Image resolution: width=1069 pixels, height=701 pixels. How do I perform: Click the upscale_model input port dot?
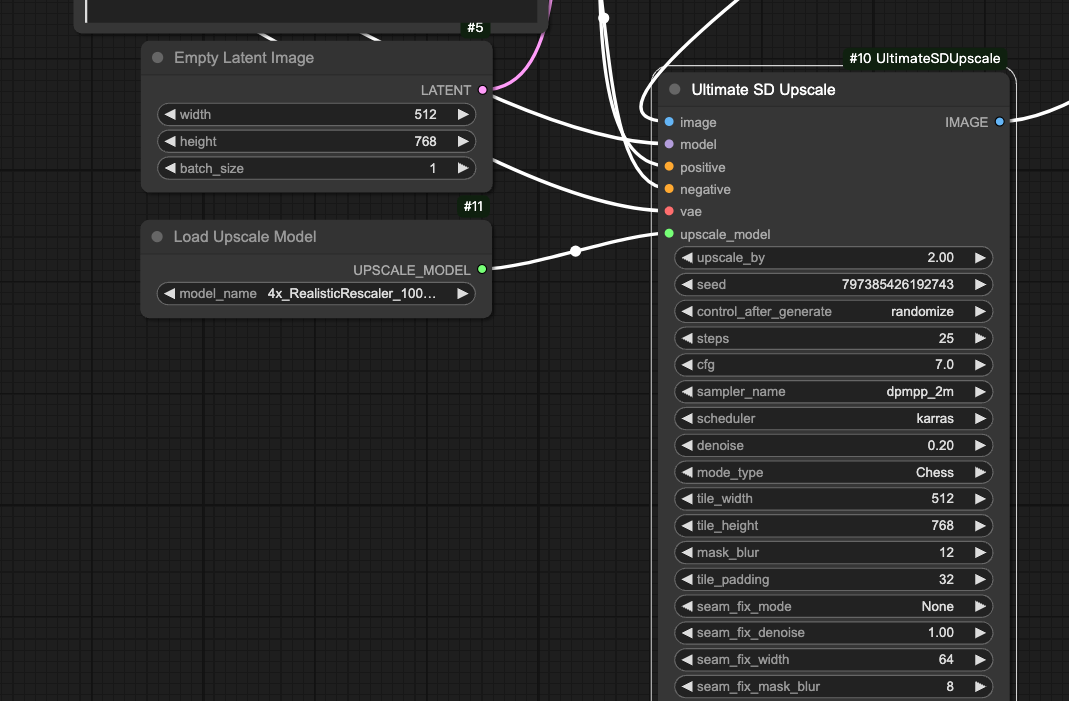[x=669, y=234]
